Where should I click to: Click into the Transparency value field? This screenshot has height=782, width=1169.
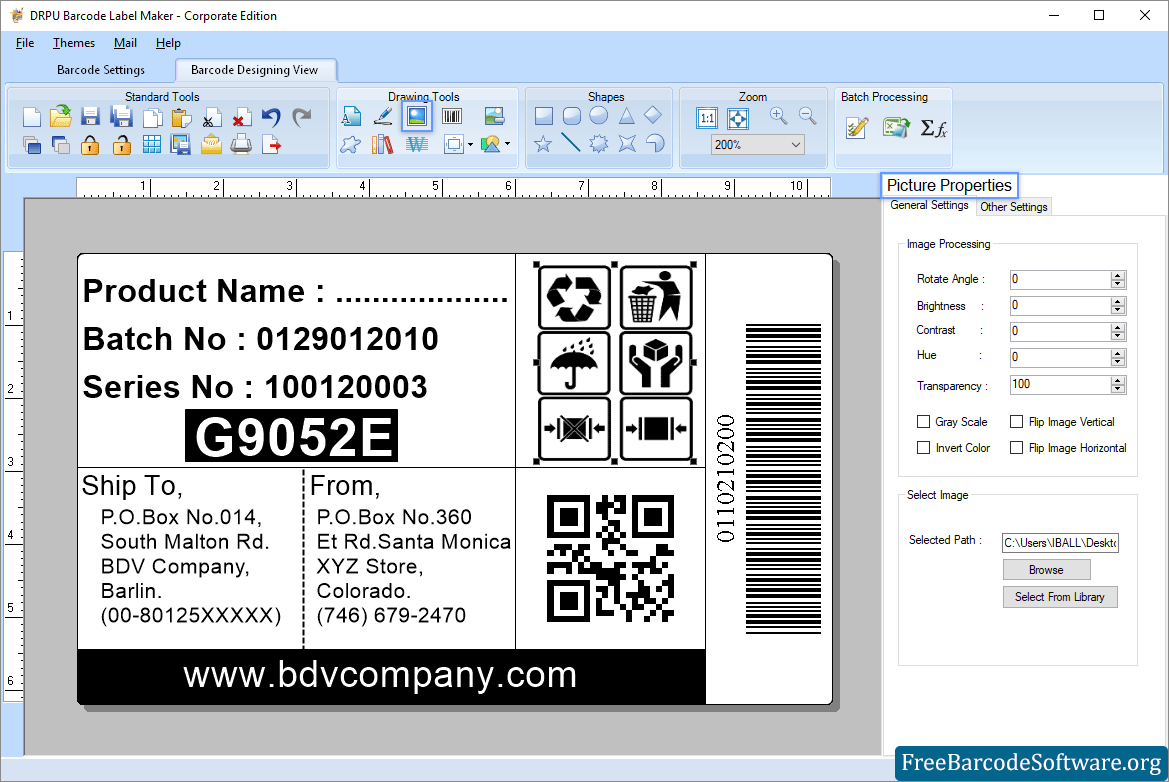click(x=1060, y=385)
